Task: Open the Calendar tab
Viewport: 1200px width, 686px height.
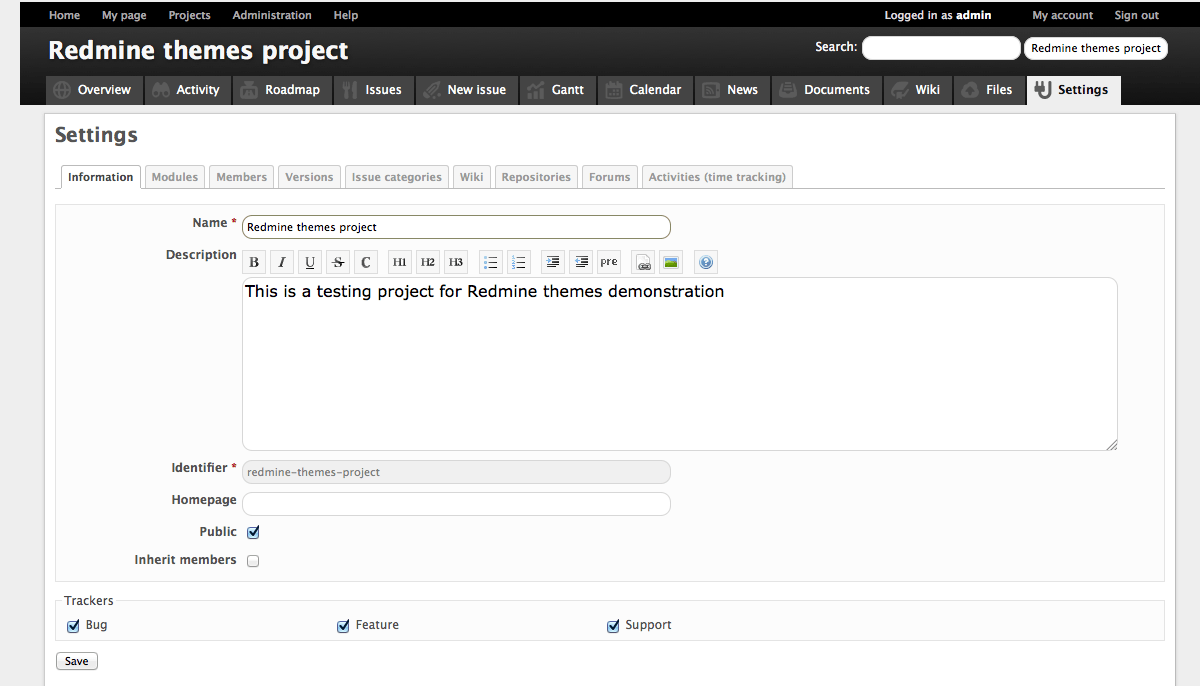Action: pos(645,90)
